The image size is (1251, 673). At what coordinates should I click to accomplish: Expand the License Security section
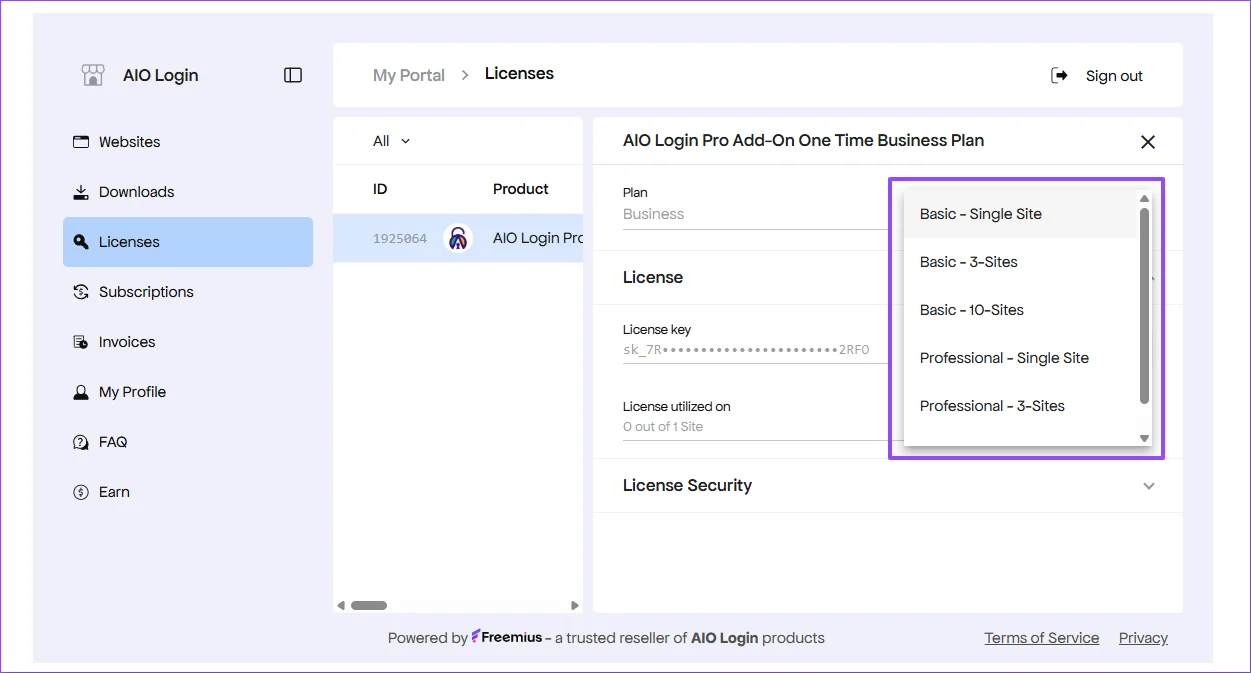pyautogui.click(x=888, y=486)
